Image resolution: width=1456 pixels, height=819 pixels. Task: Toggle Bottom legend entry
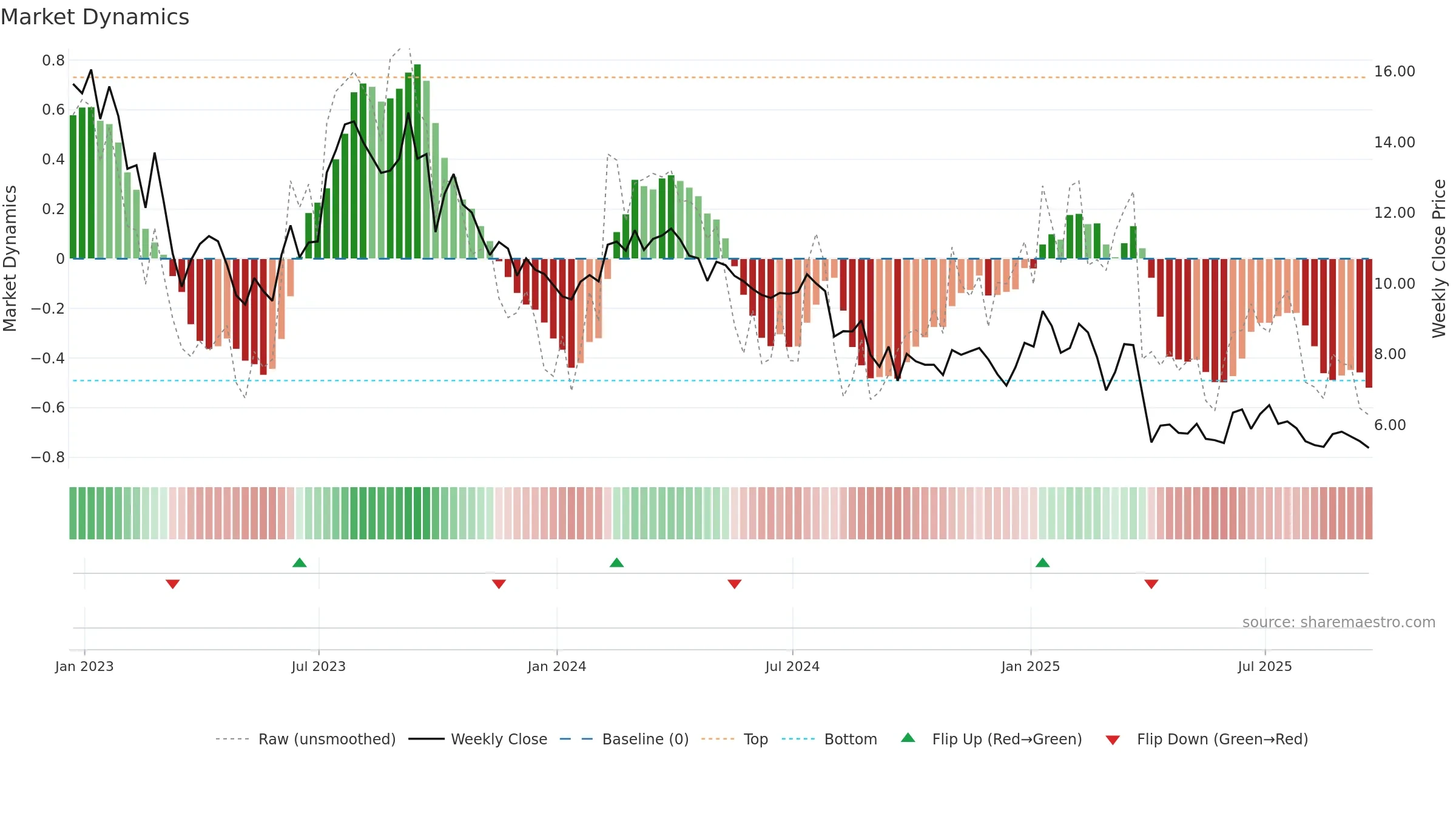829,739
